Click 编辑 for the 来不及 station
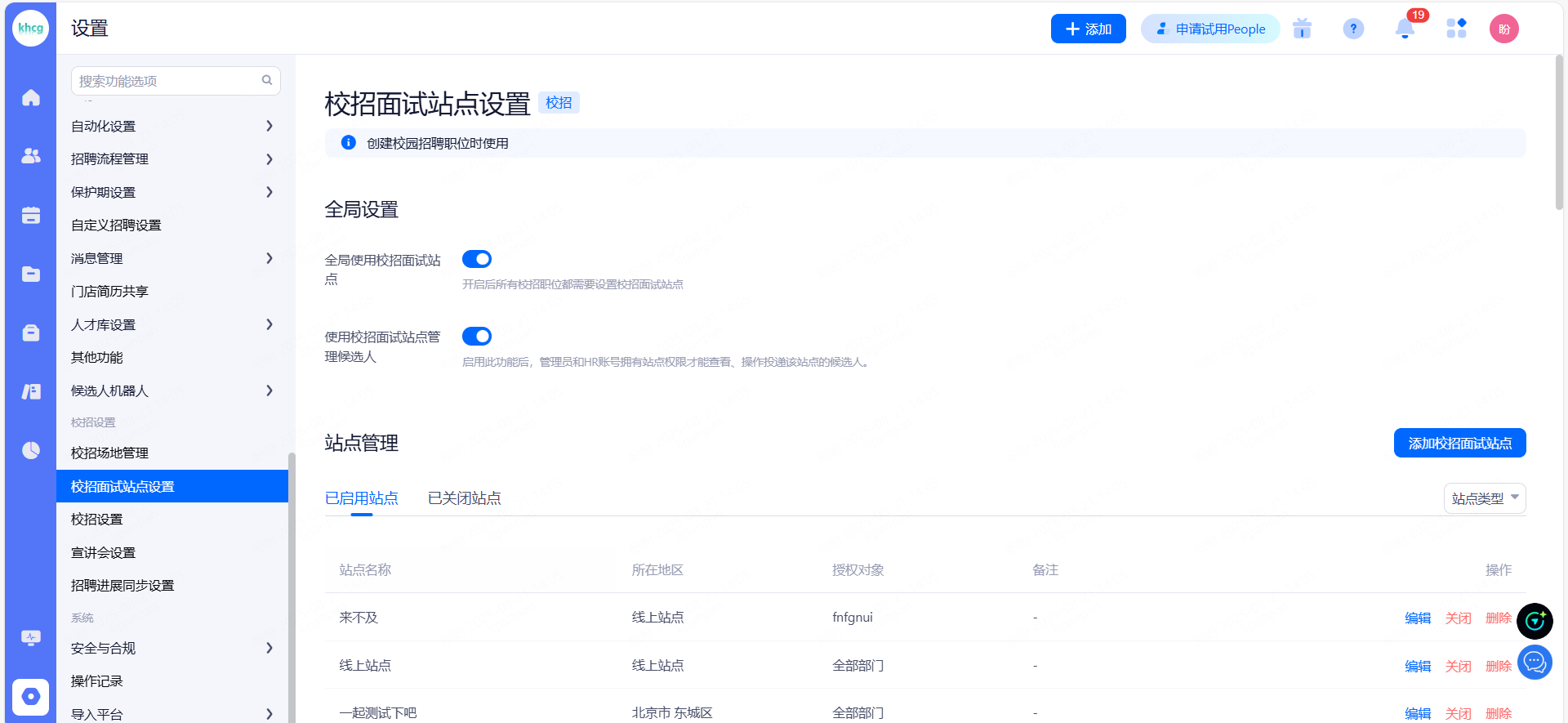 [x=1417, y=618]
